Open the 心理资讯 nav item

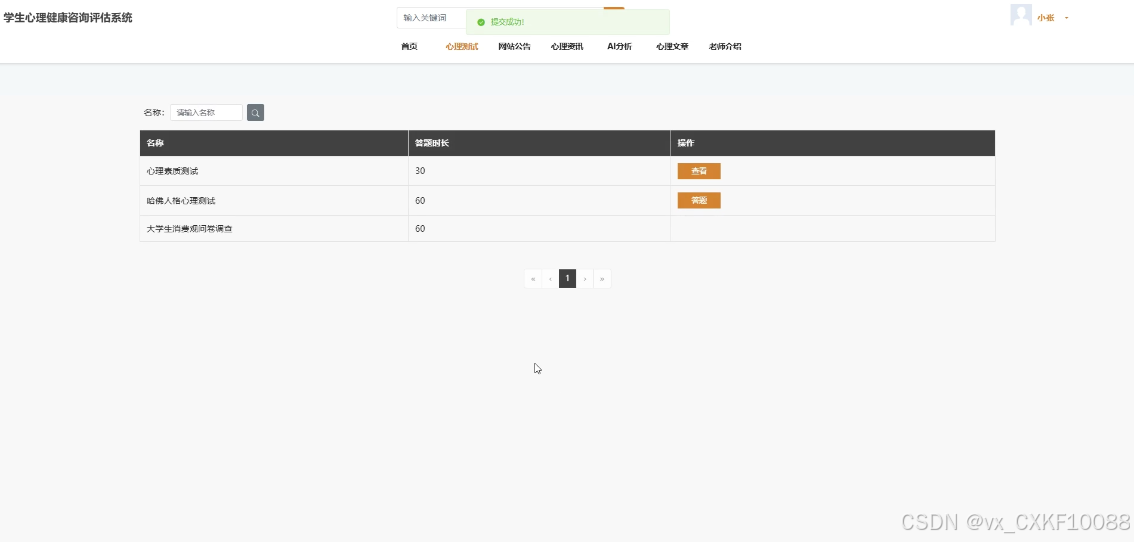click(567, 46)
